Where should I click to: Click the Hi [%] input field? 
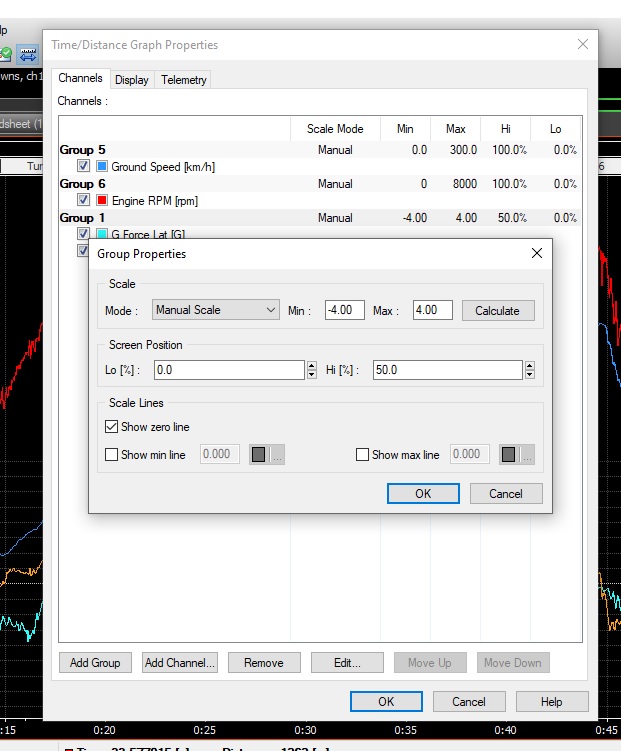point(448,370)
